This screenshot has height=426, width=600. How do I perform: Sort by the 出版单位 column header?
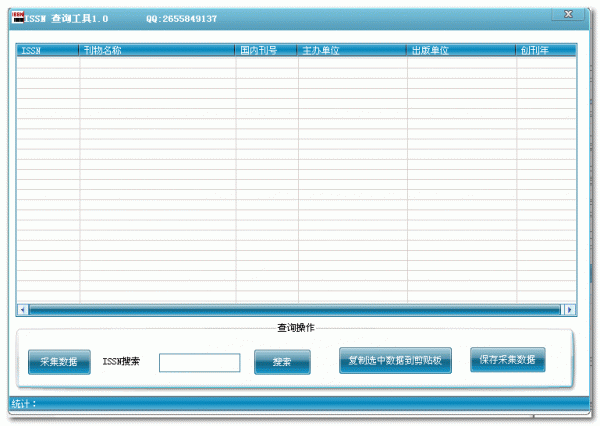(461, 50)
